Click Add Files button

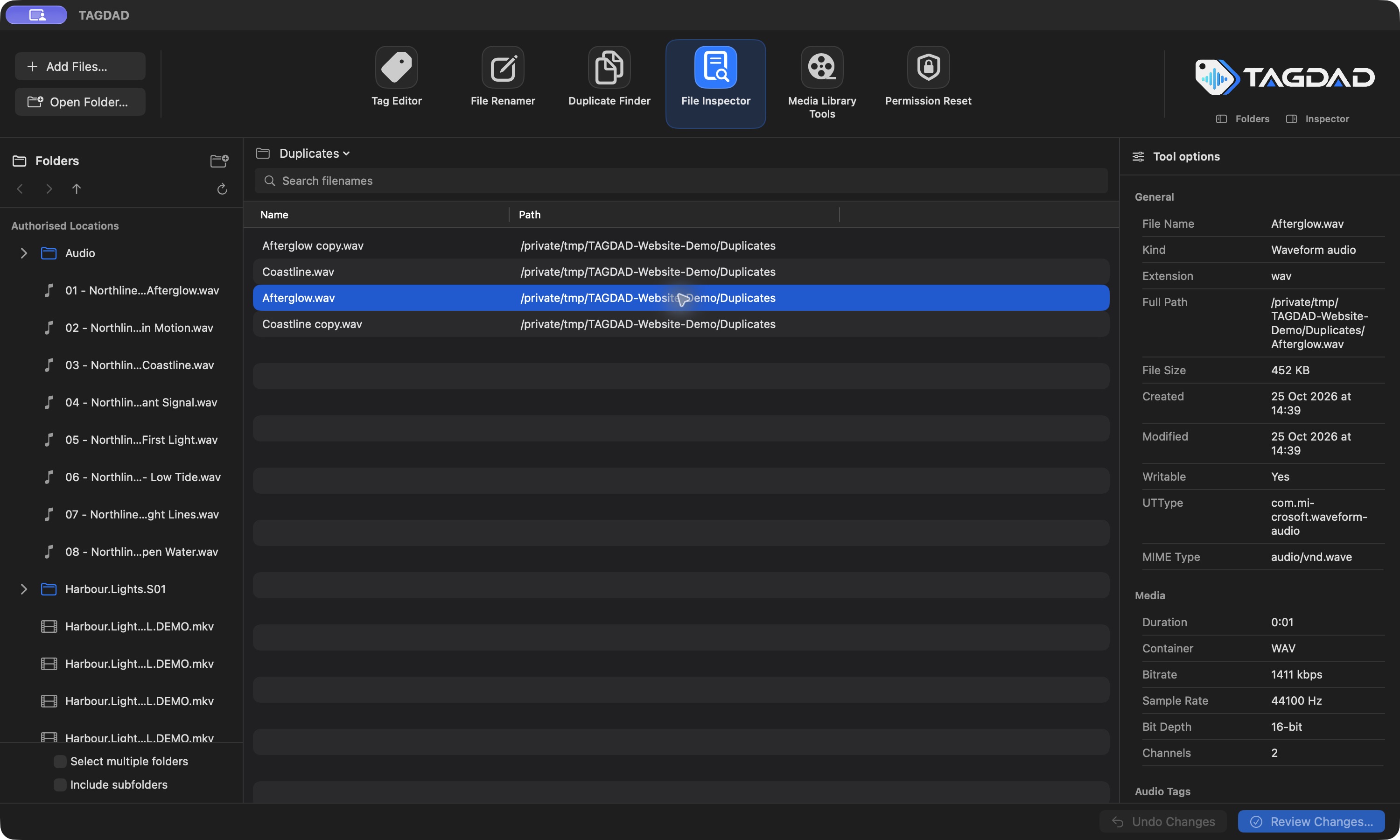click(x=80, y=66)
